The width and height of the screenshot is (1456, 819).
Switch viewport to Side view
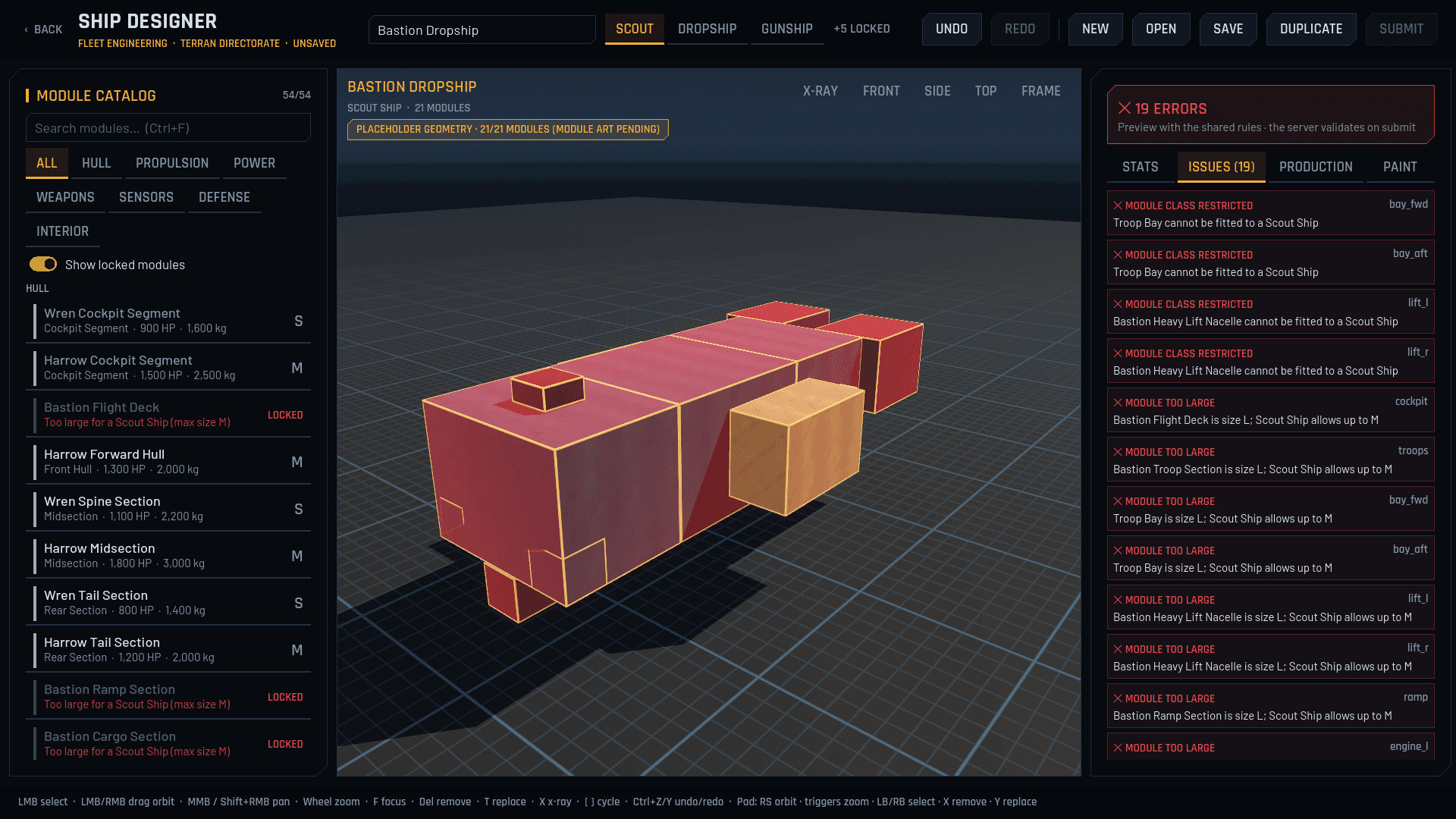click(937, 91)
